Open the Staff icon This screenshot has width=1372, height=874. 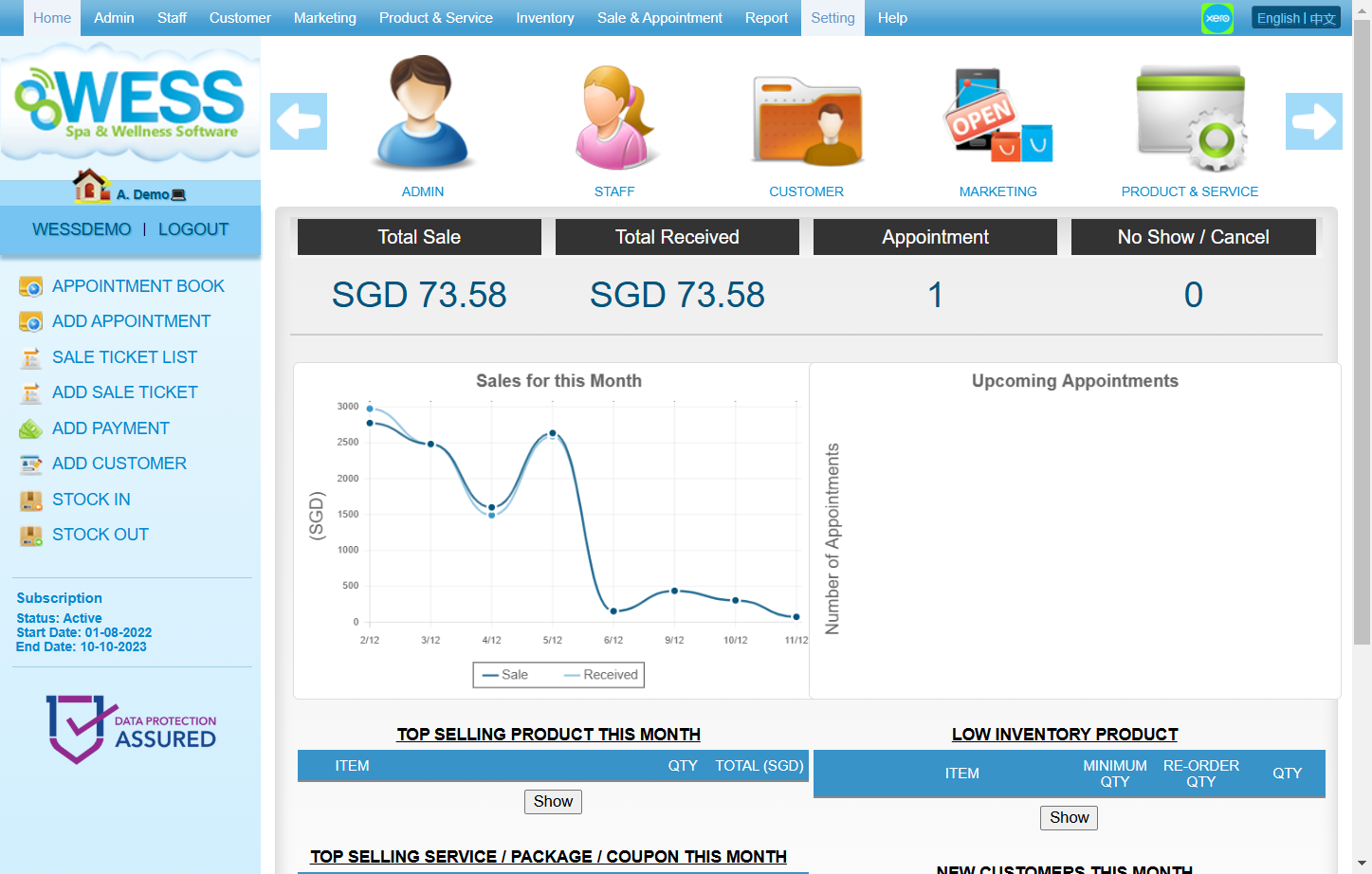pyautogui.click(x=615, y=117)
